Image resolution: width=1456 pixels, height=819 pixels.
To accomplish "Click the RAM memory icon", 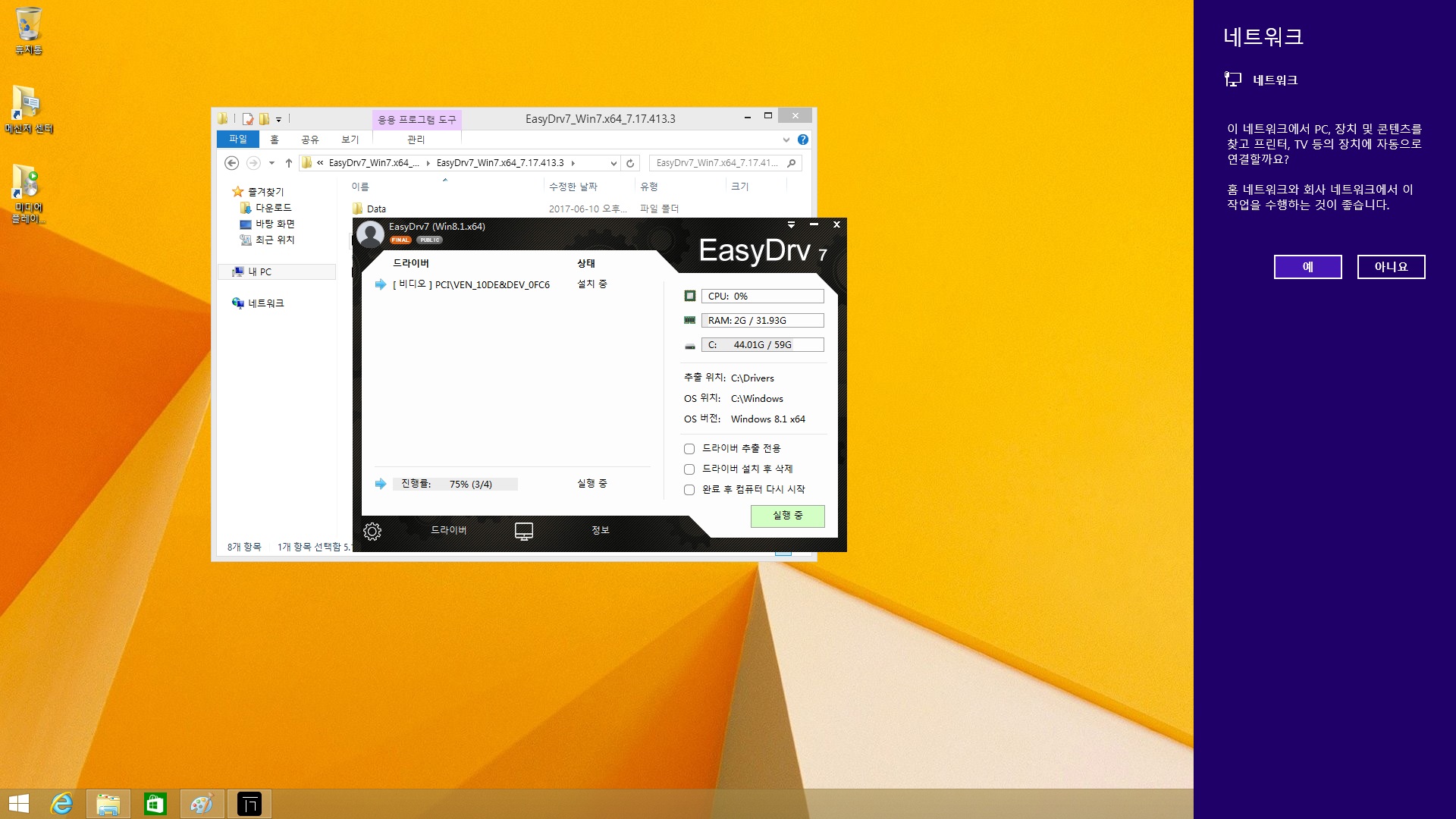I will click(x=690, y=320).
